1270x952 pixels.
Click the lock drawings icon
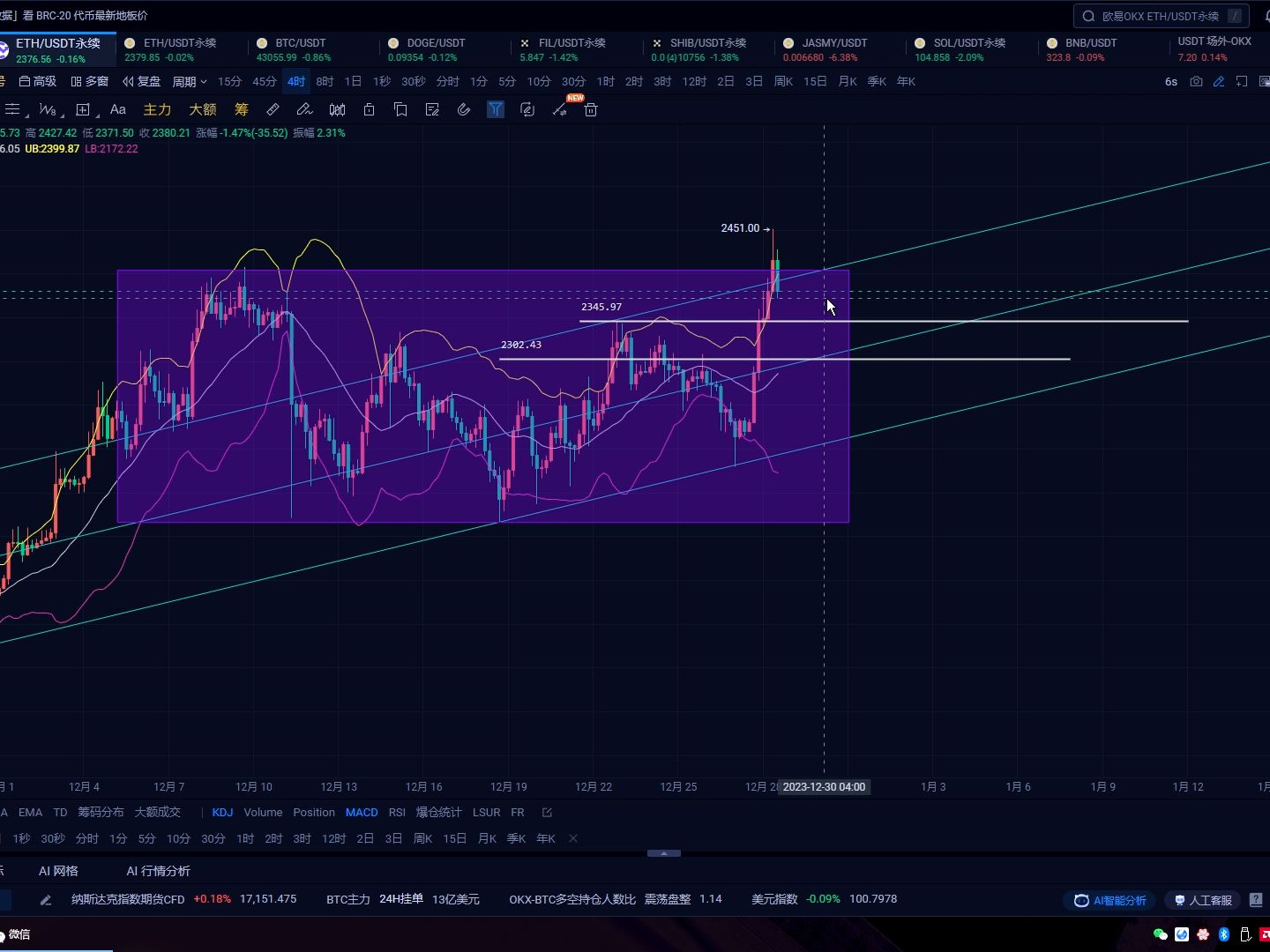369,109
